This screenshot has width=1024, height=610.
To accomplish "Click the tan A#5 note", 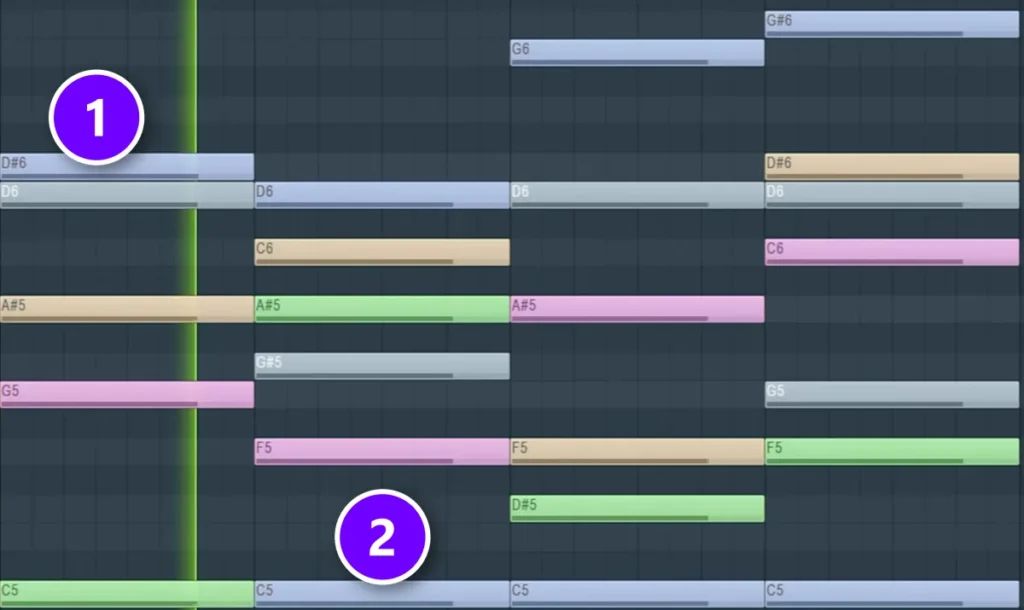I will [x=127, y=309].
